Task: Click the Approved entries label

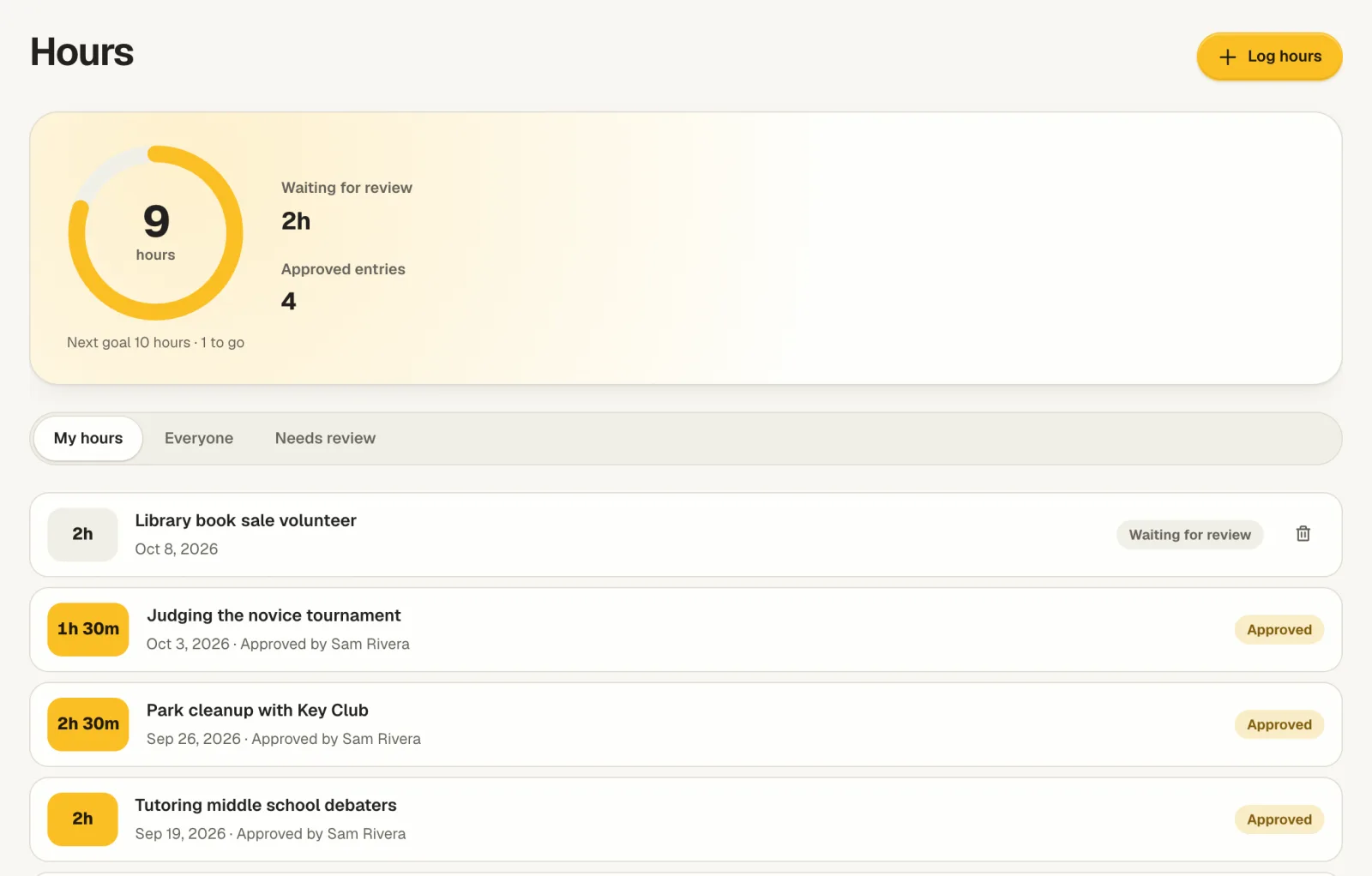Action: pyautogui.click(x=343, y=269)
